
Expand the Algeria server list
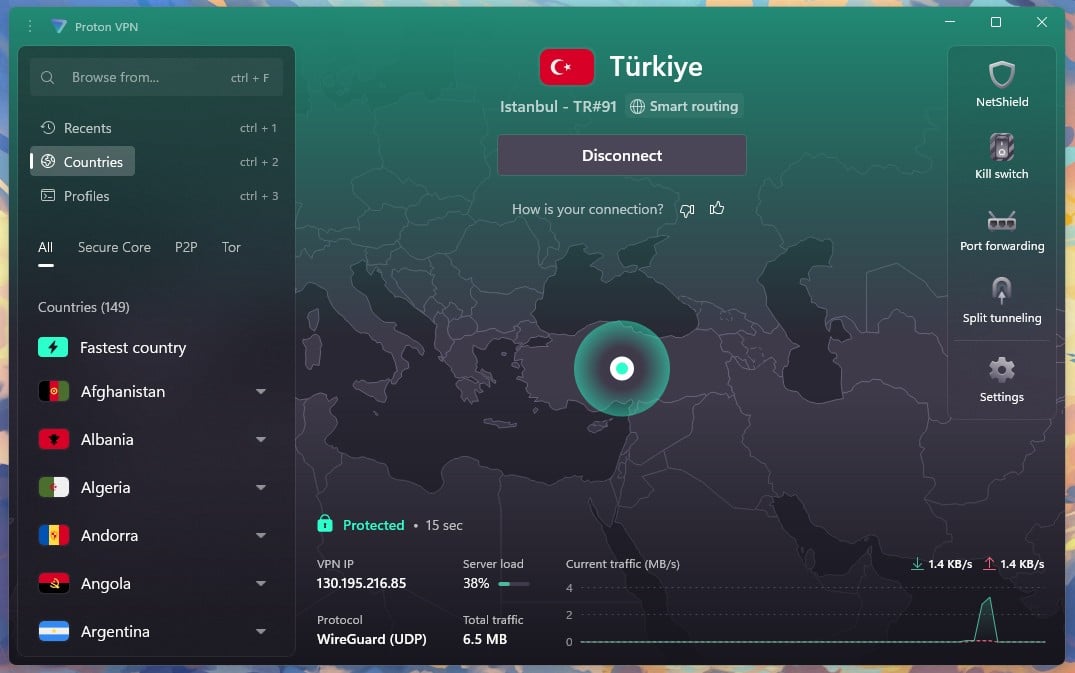(261, 487)
